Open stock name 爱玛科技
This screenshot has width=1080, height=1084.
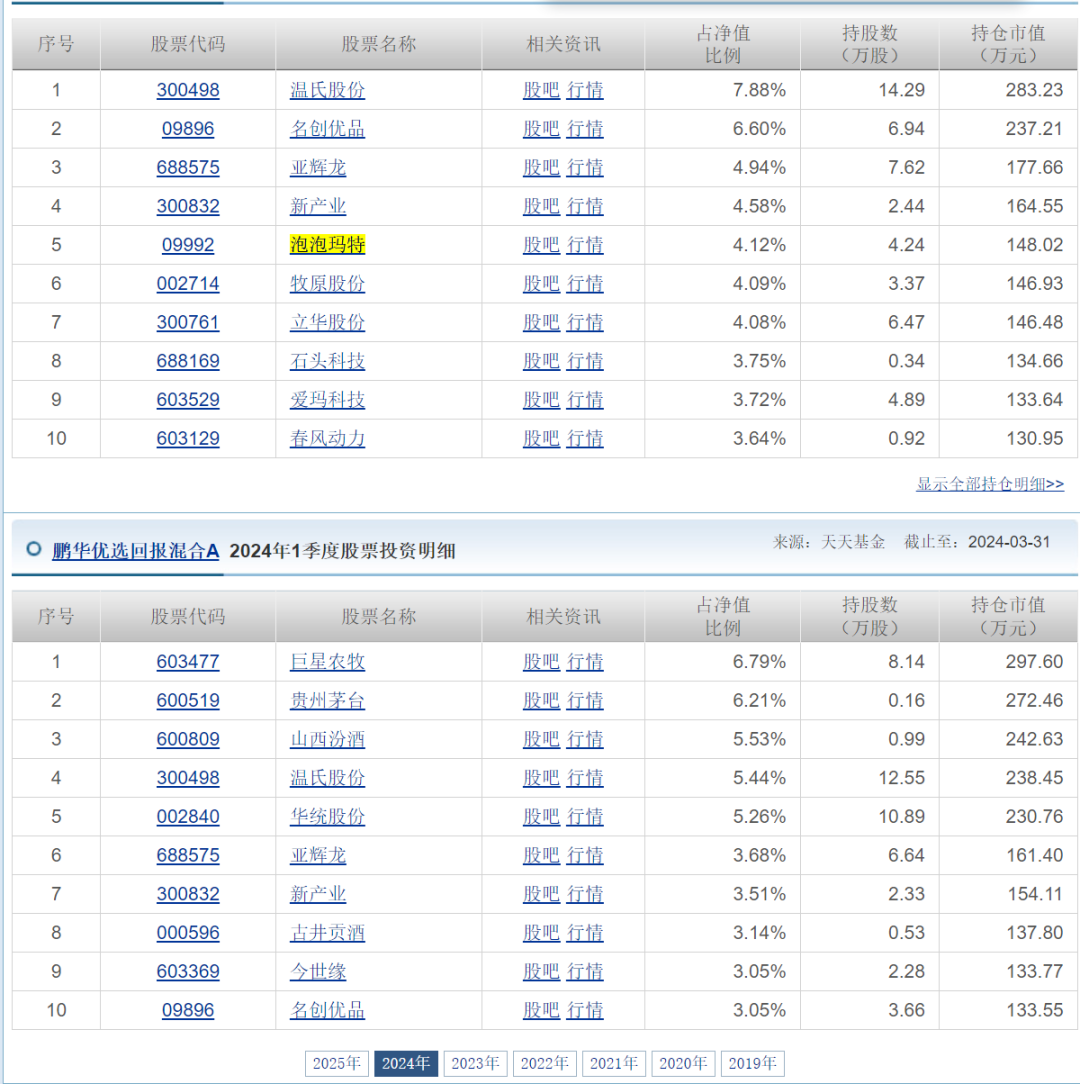pos(327,400)
